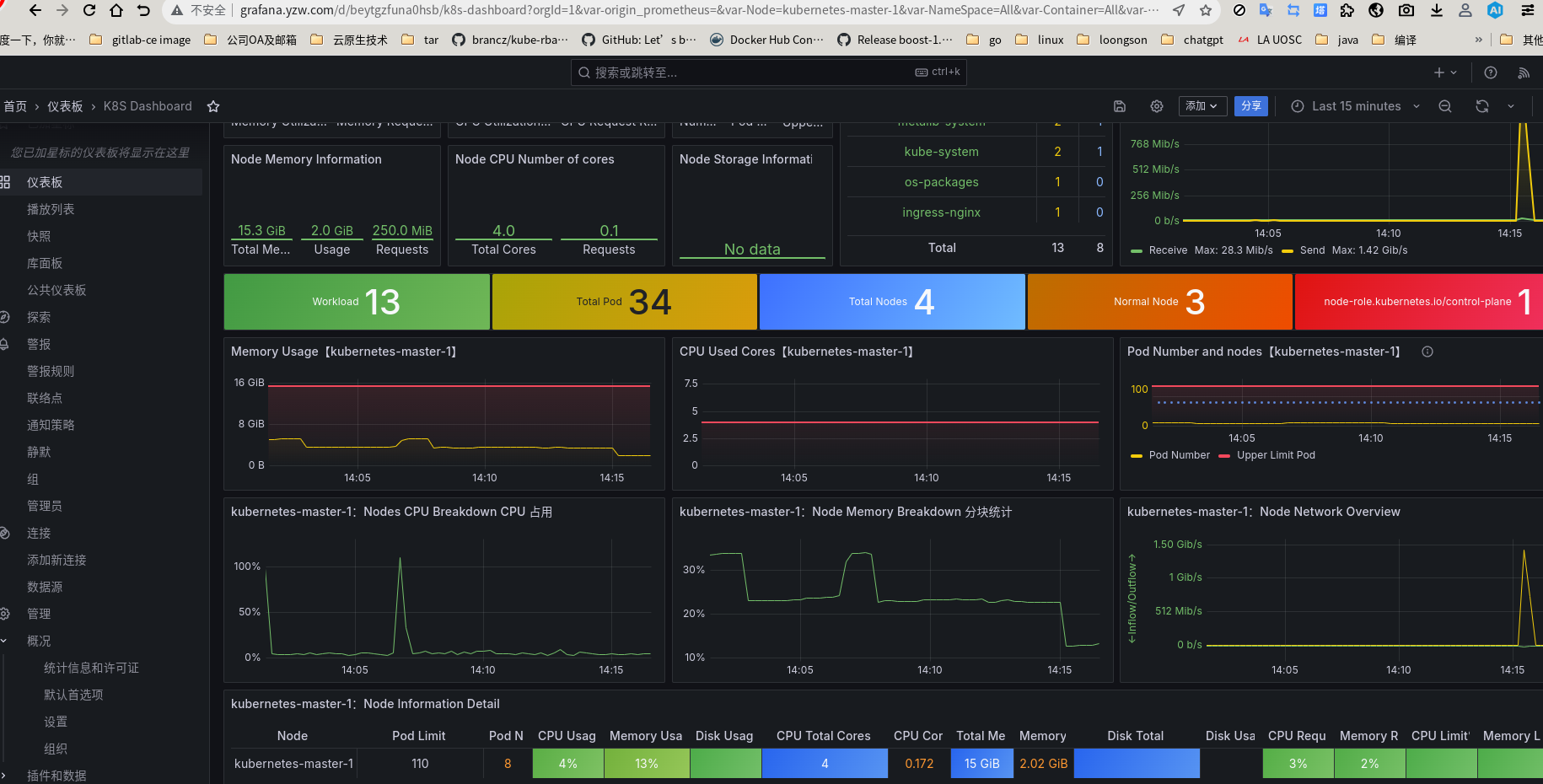The image size is (1543, 784).
Task: Click the zoom out time range icon
Action: (x=1445, y=106)
